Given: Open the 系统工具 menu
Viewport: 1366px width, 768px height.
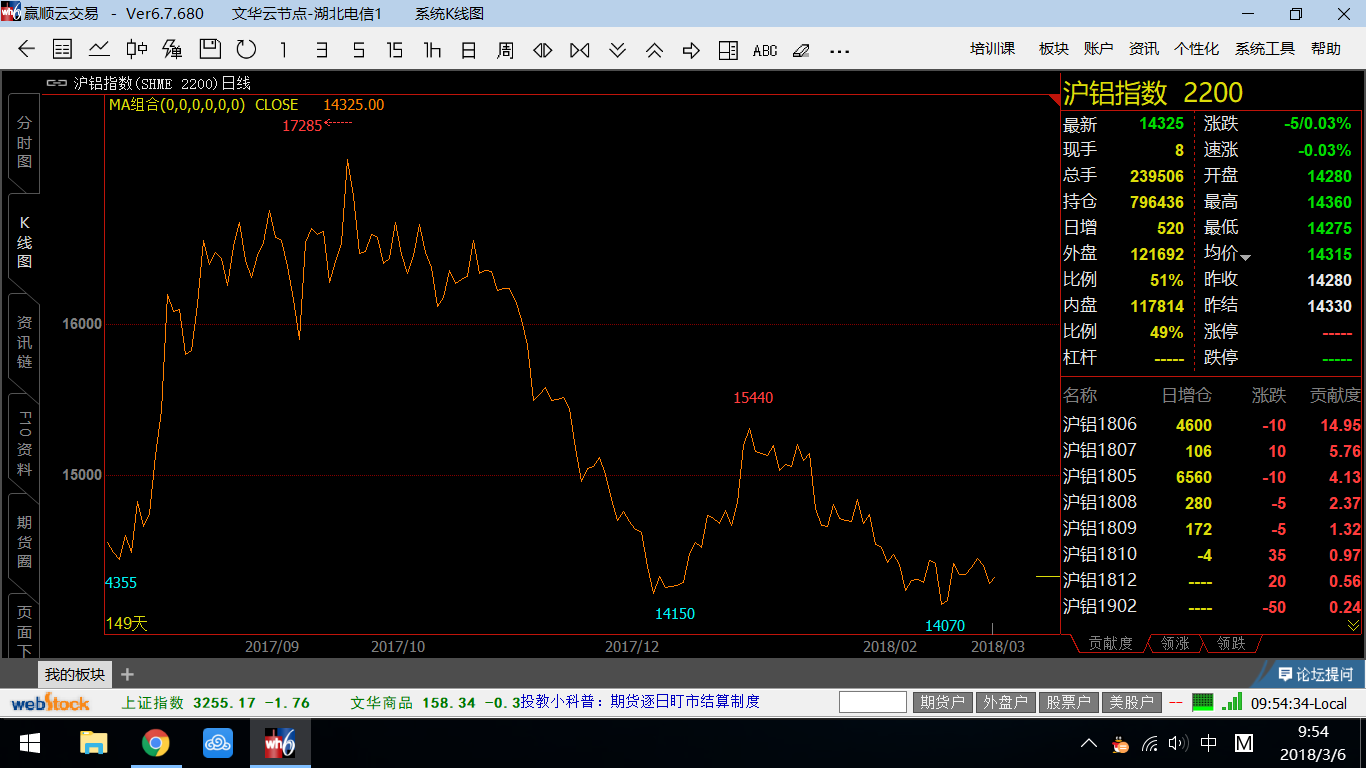Looking at the screenshot, I should coord(1264,49).
